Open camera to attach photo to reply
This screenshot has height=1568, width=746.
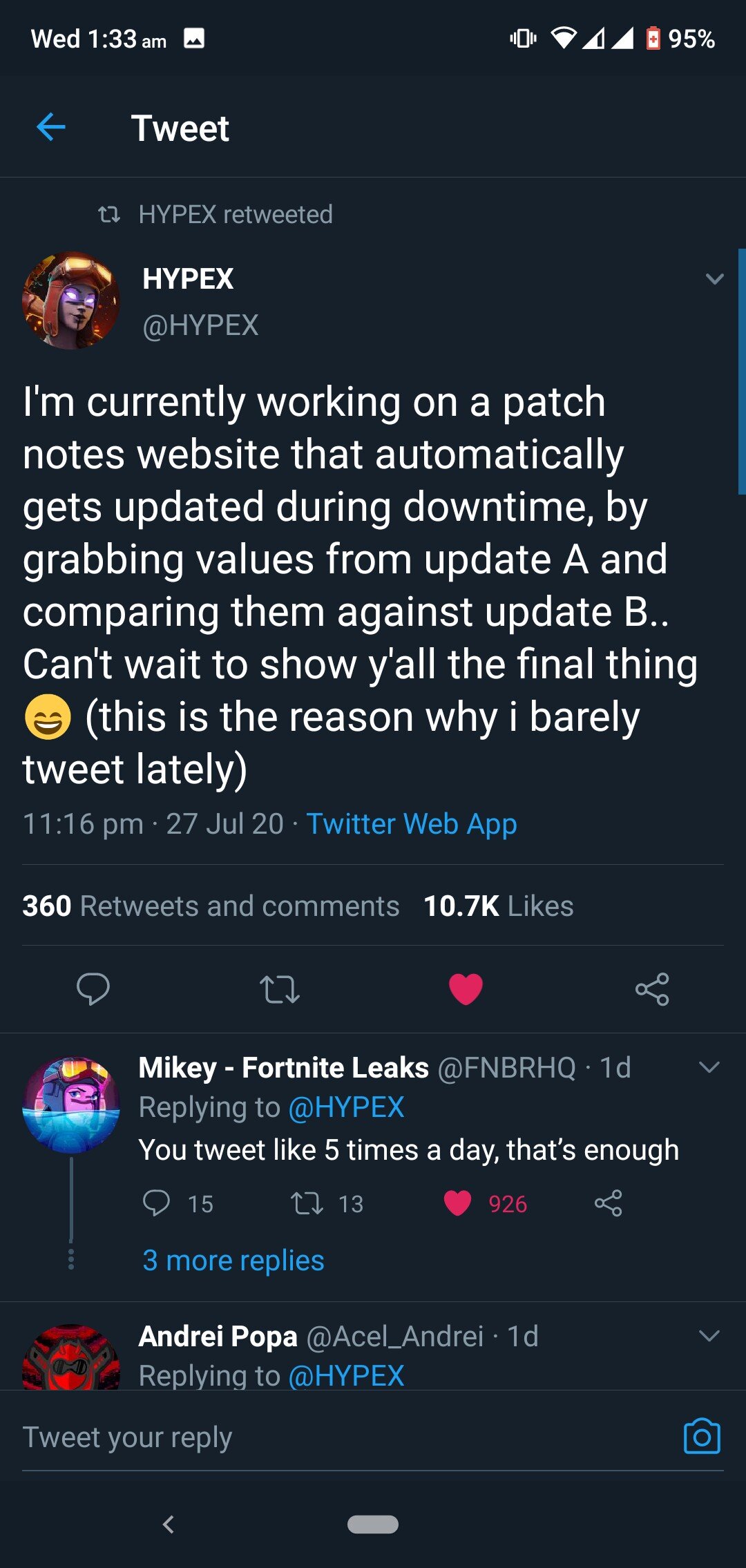tap(701, 1437)
